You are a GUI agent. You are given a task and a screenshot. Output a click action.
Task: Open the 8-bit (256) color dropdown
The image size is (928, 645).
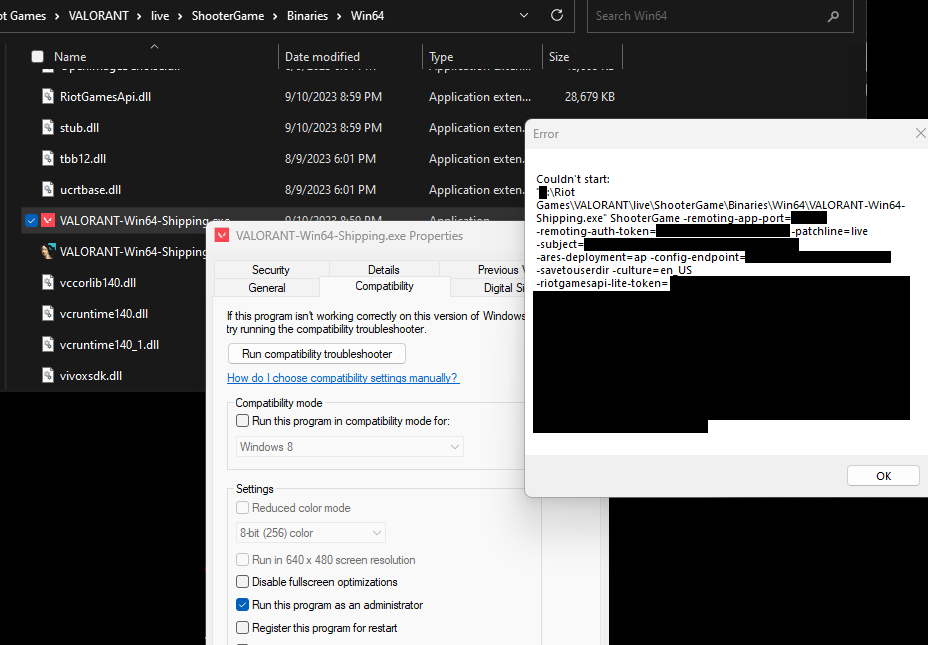(x=311, y=533)
